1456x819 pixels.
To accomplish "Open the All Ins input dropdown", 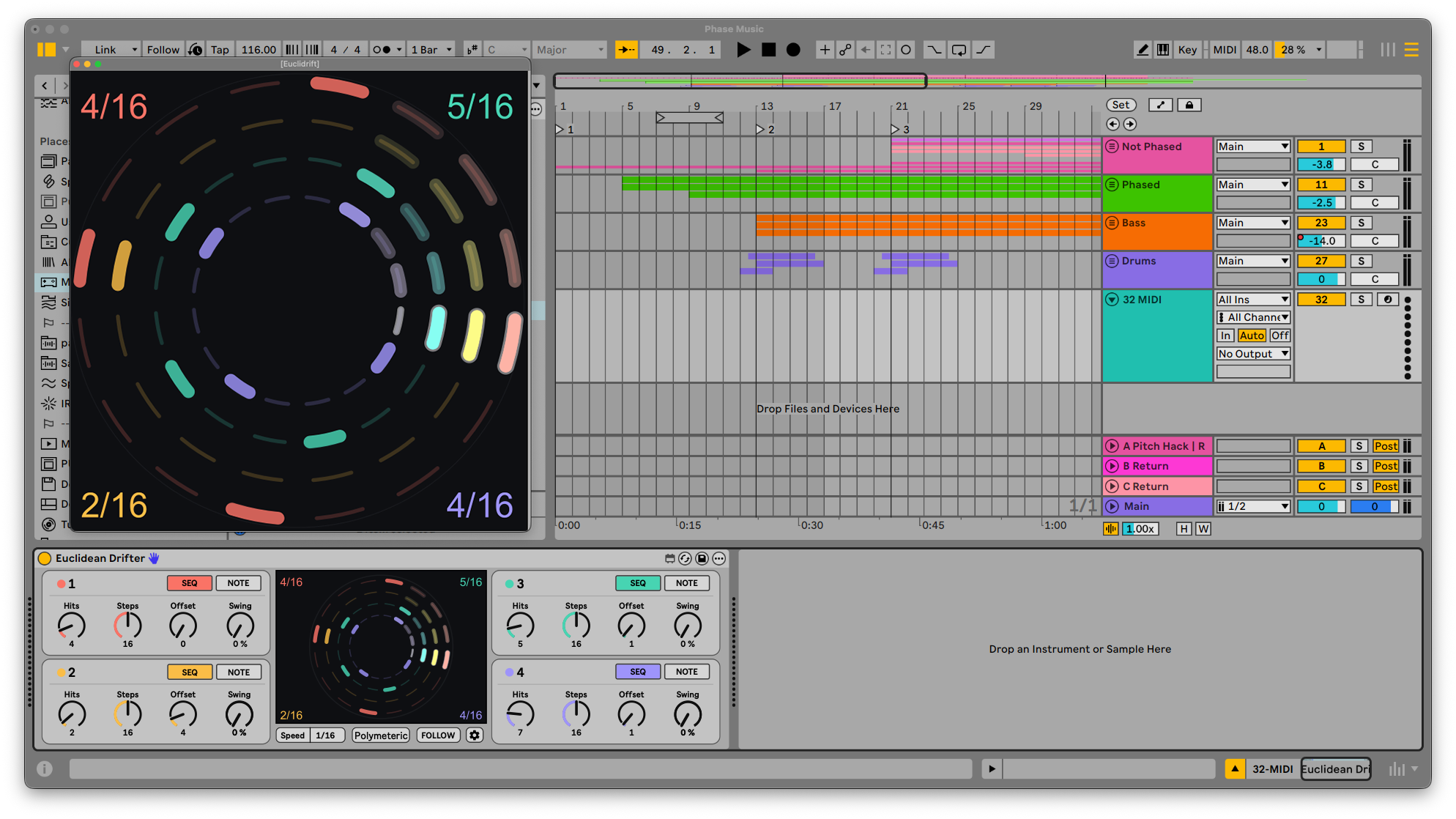I will pos(1253,300).
